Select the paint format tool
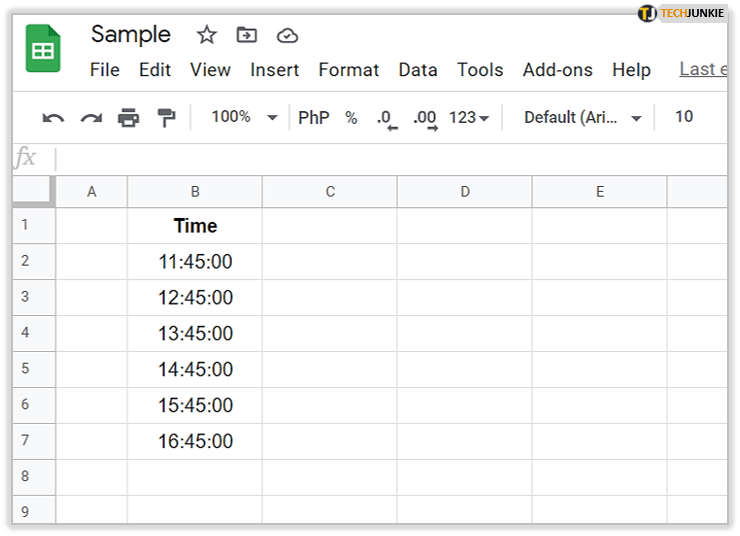 click(166, 118)
